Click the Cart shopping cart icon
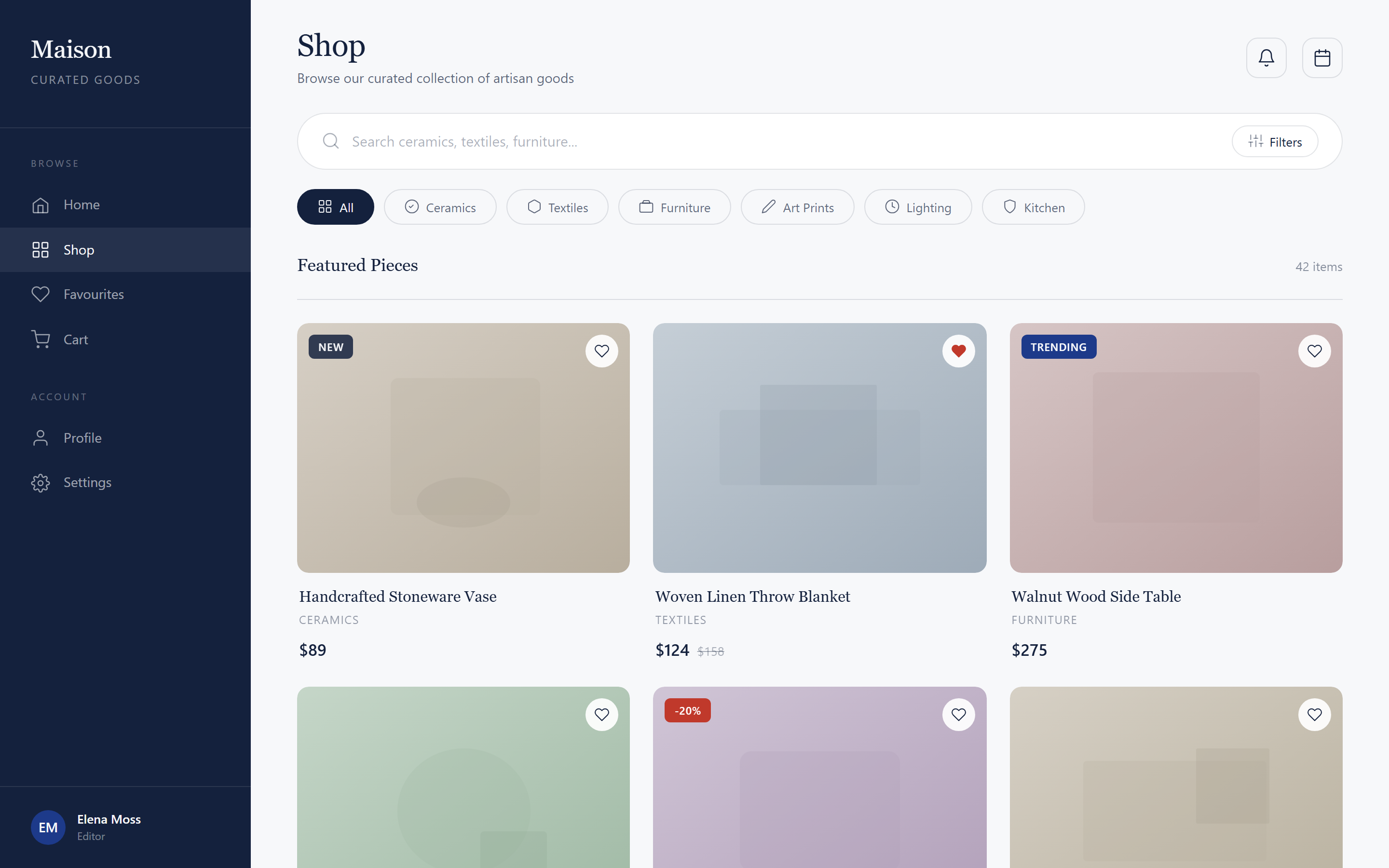Image resolution: width=1389 pixels, height=868 pixels. 40,339
